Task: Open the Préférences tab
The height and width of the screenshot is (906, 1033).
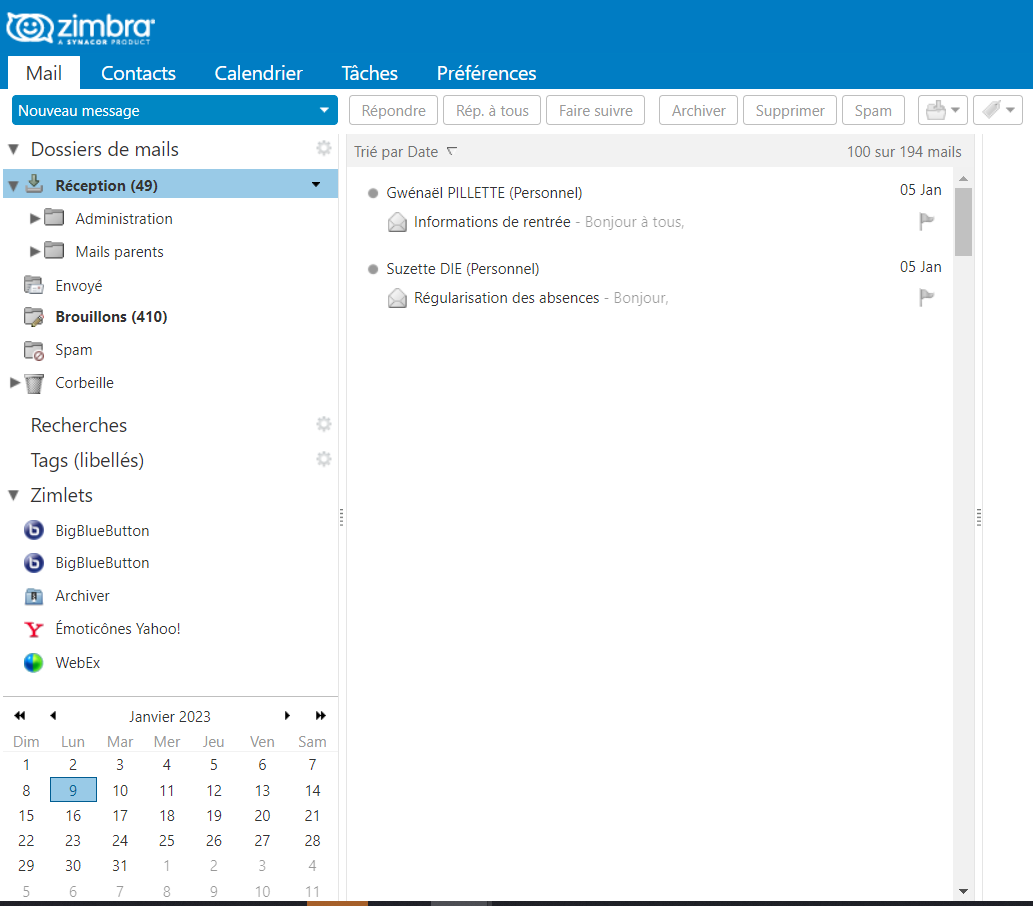Action: (486, 73)
